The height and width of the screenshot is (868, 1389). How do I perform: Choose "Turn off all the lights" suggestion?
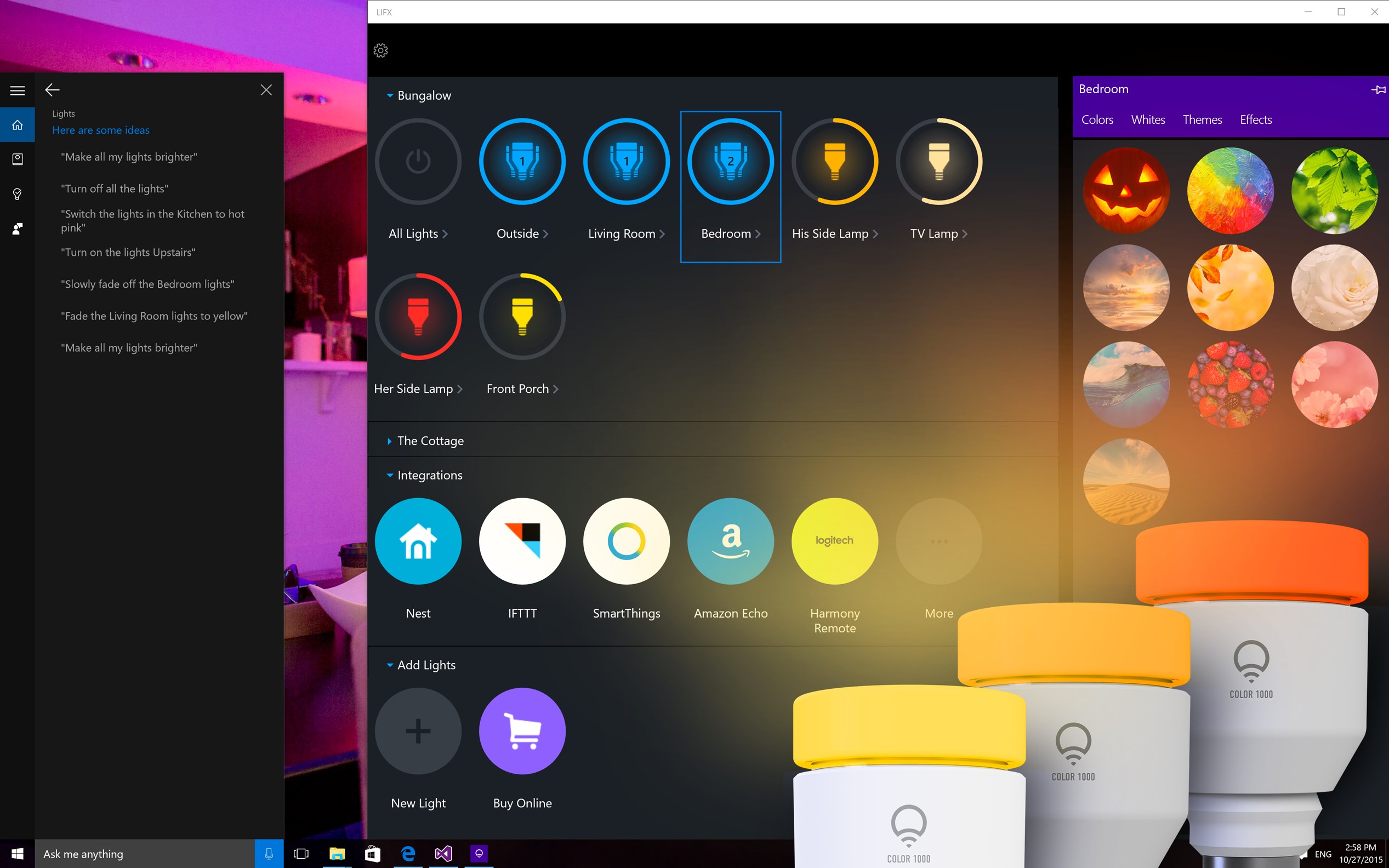(115, 189)
